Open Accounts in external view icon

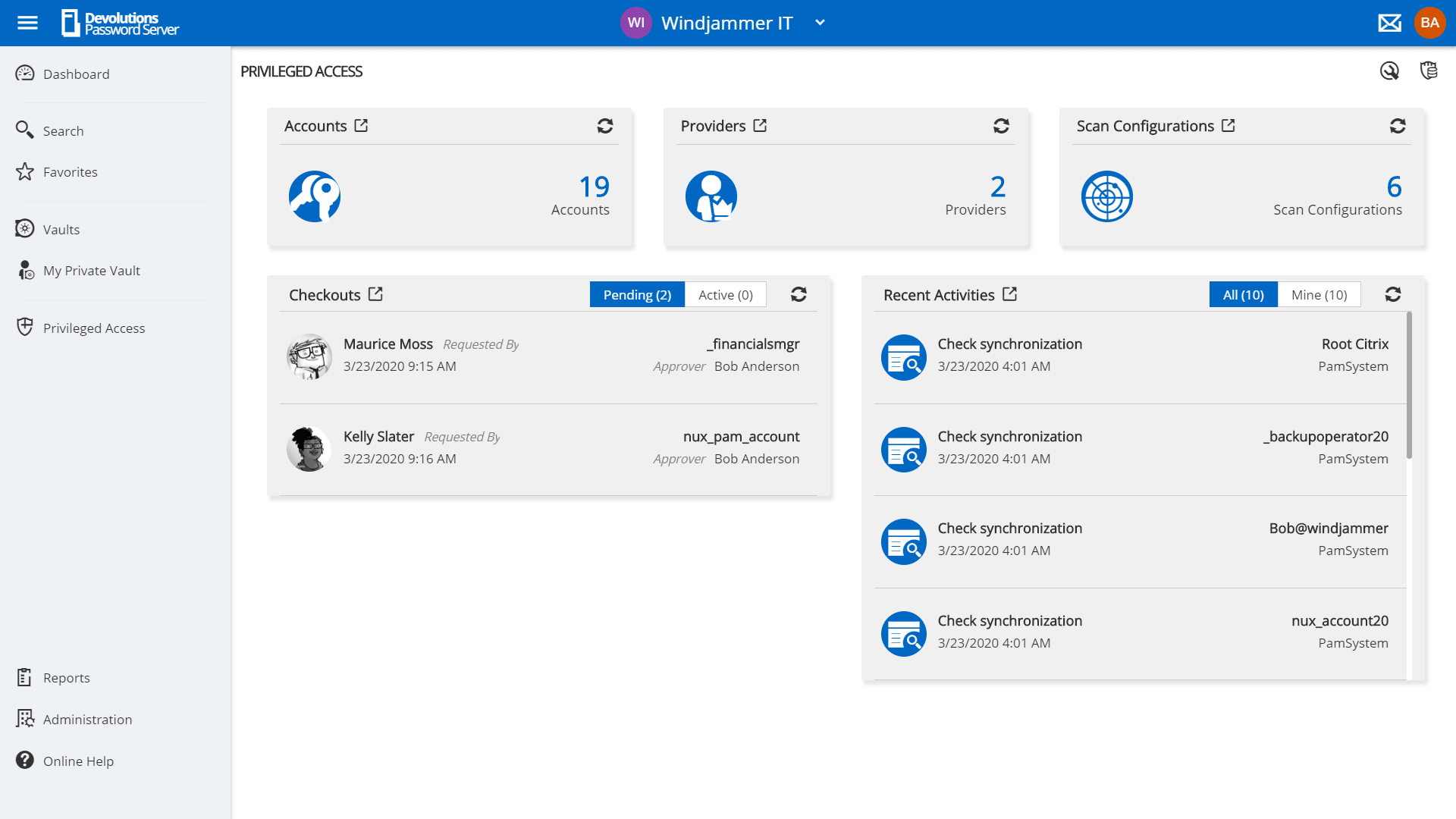(x=361, y=126)
